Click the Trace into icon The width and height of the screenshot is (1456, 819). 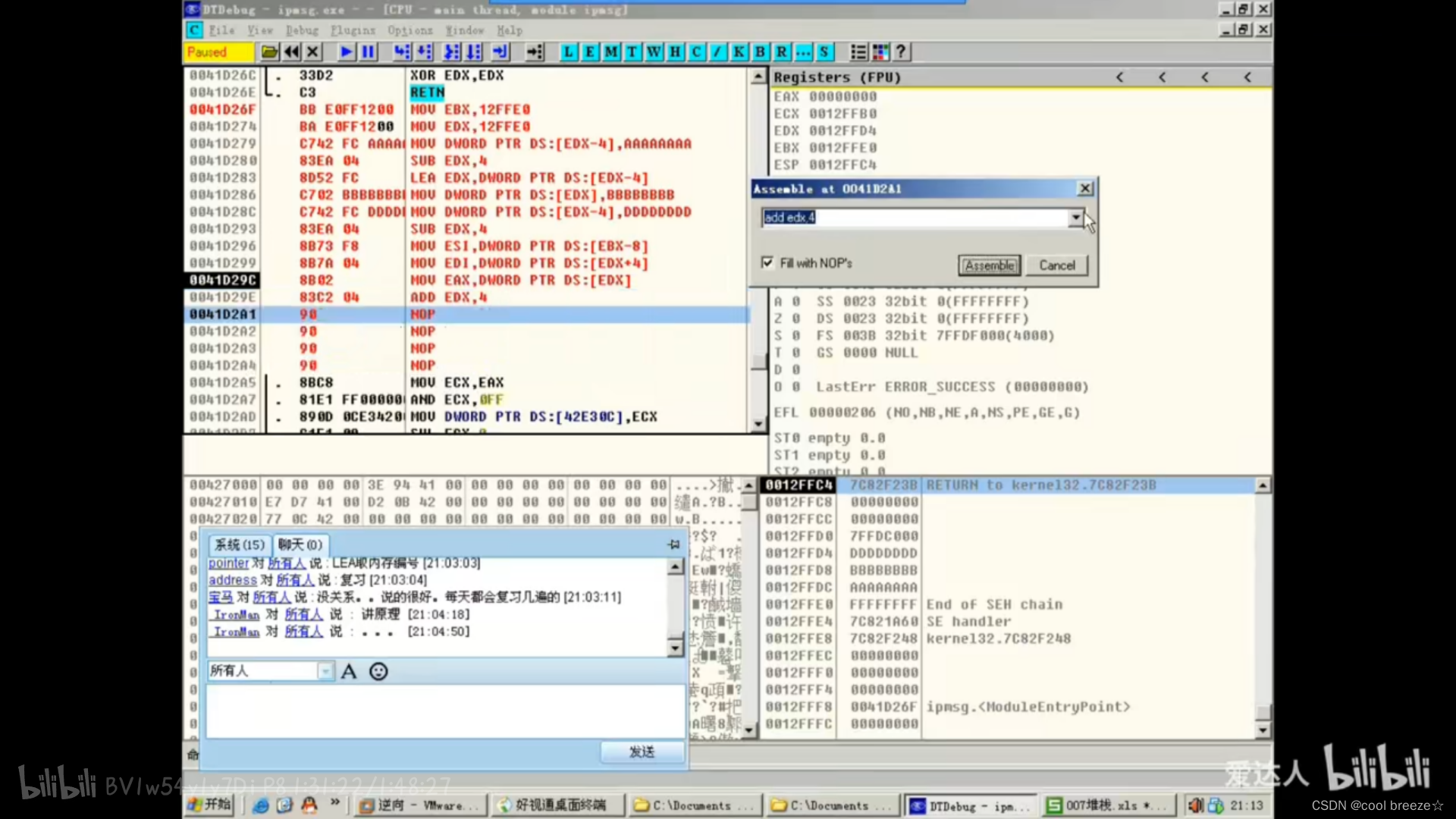click(452, 52)
